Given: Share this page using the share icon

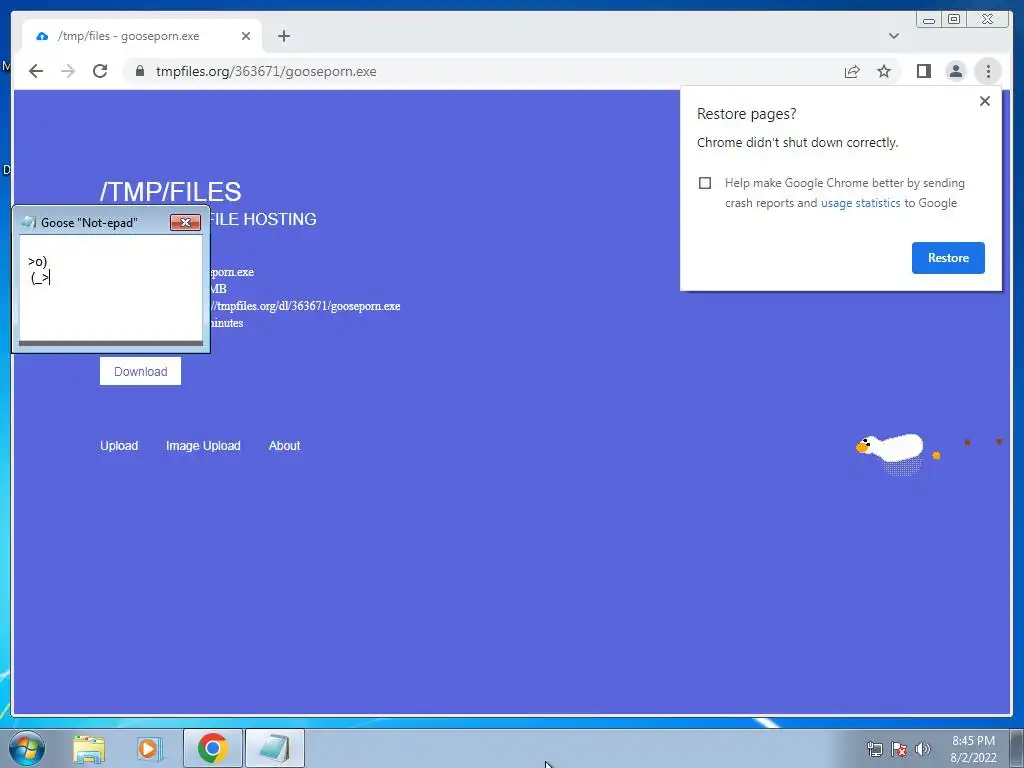Looking at the screenshot, I should tap(852, 71).
